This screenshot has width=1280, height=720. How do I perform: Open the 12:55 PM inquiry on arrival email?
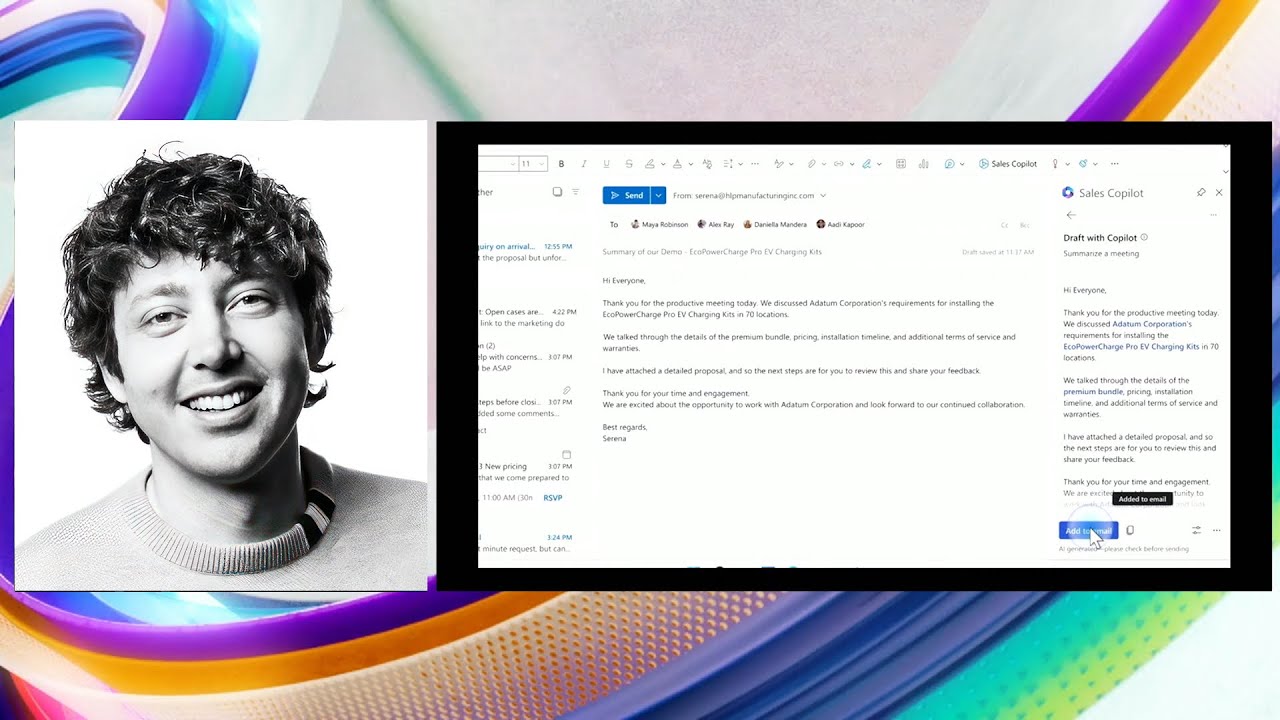(526, 252)
